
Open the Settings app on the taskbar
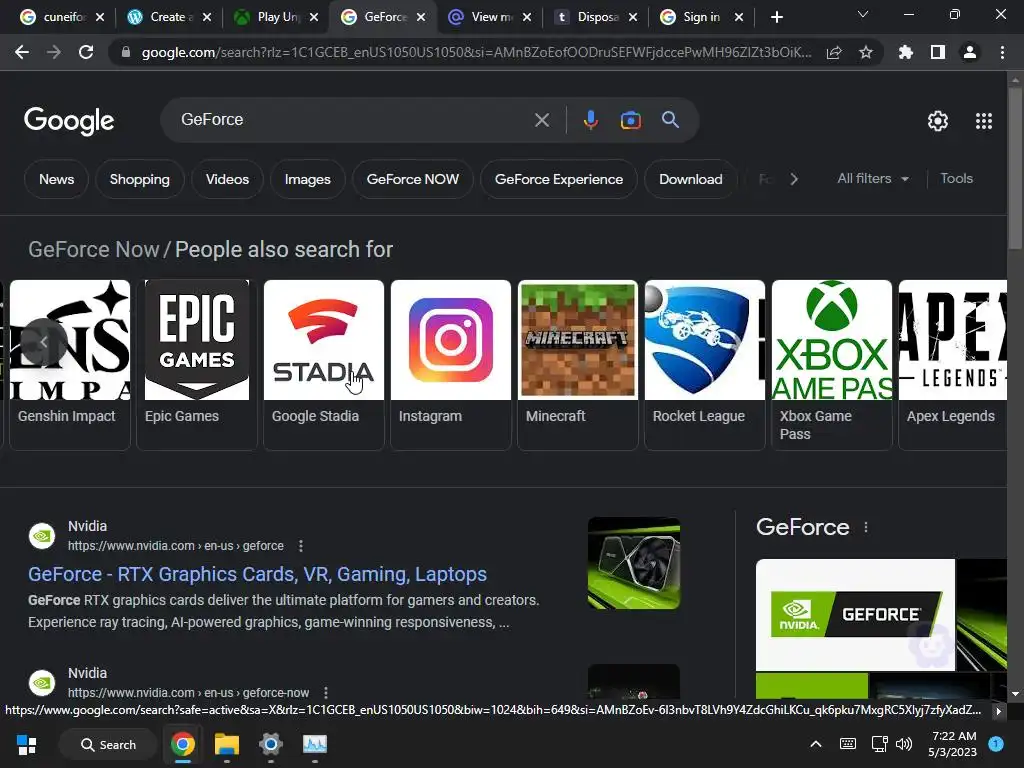tap(270, 744)
